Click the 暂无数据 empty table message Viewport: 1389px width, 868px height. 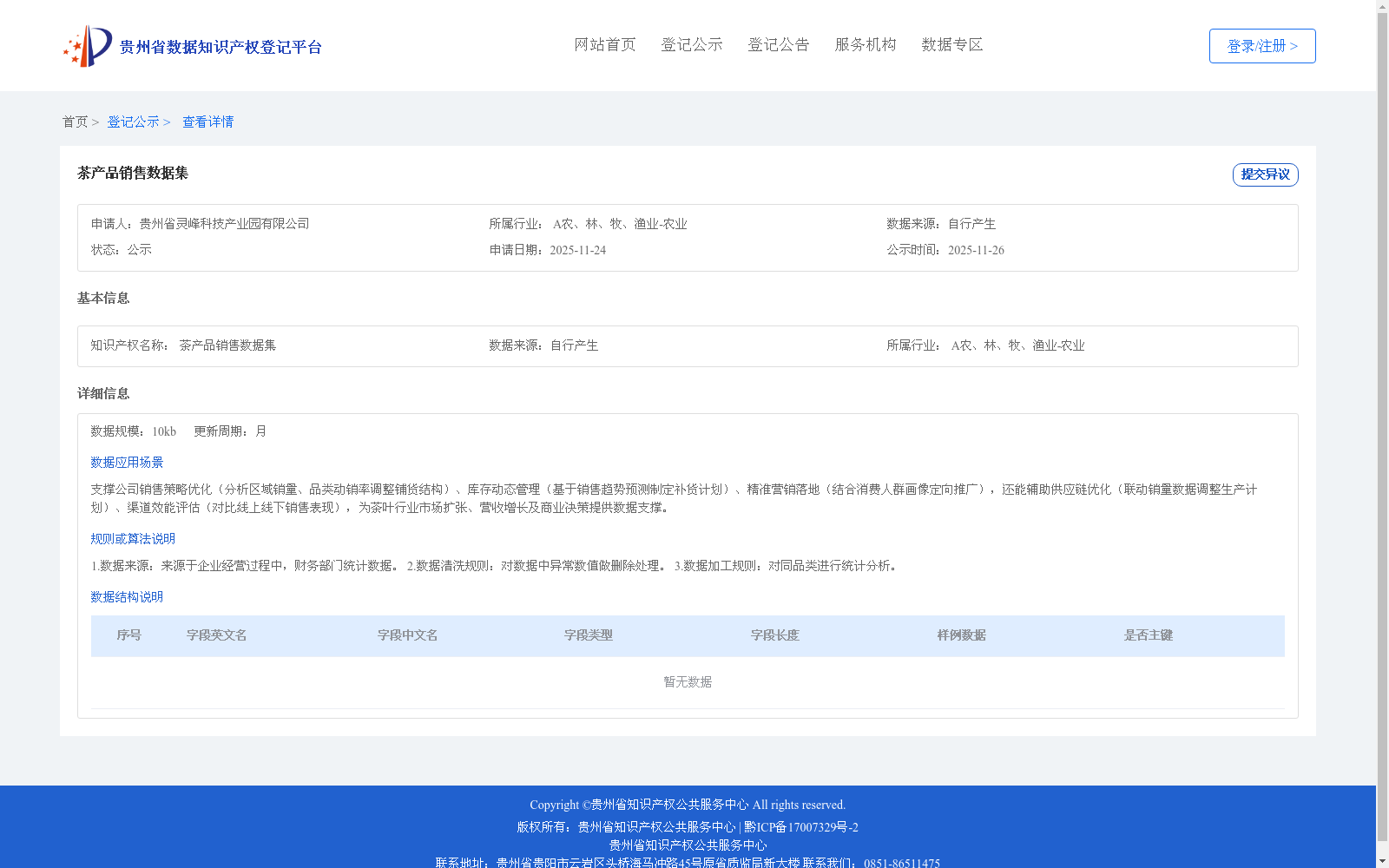688,682
